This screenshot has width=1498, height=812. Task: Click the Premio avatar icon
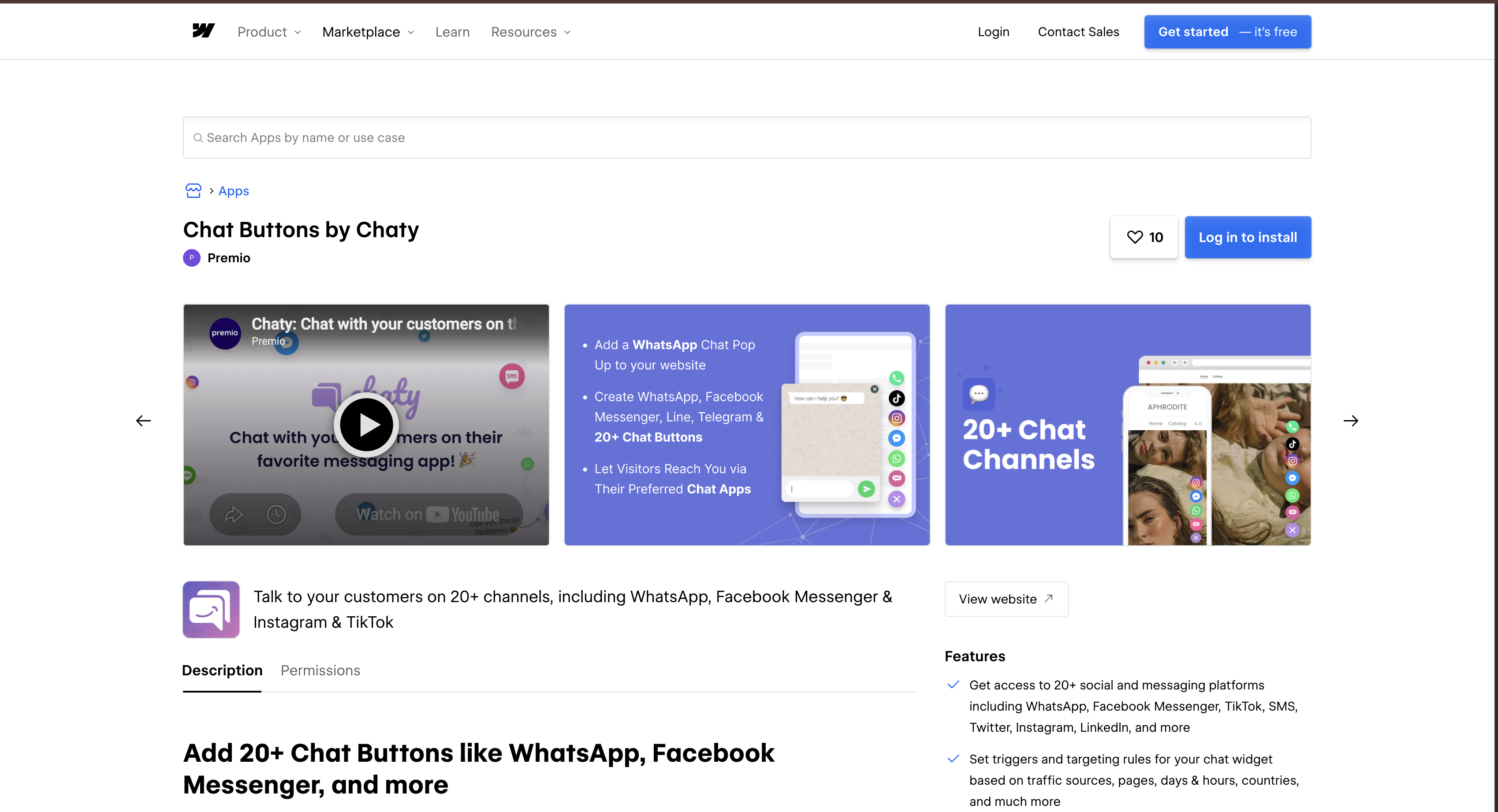191,258
